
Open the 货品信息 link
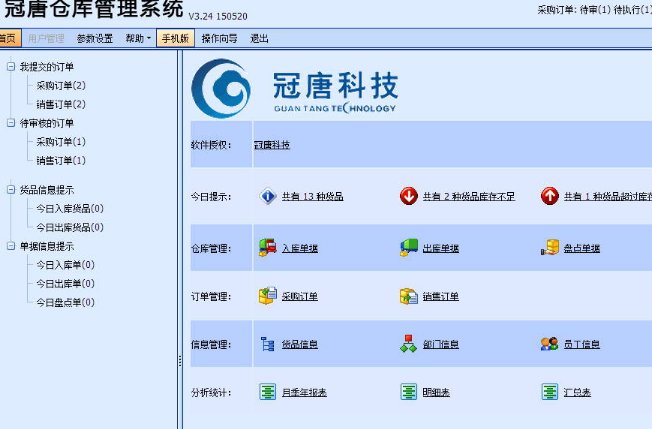click(x=300, y=344)
